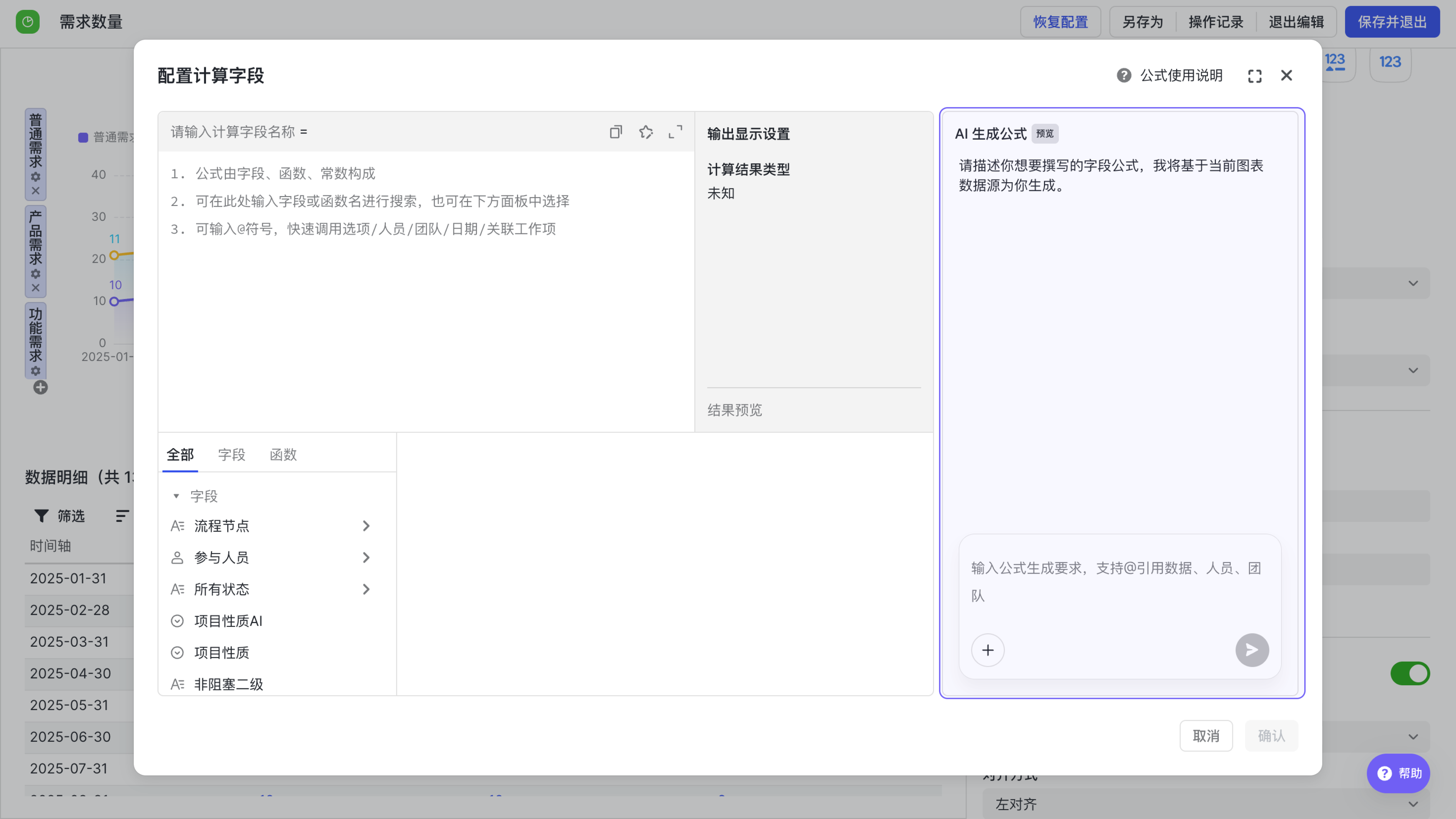The height and width of the screenshot is (819, 1456).
Task: Click the 参与人员 person icon
Action: pos(177,558)
